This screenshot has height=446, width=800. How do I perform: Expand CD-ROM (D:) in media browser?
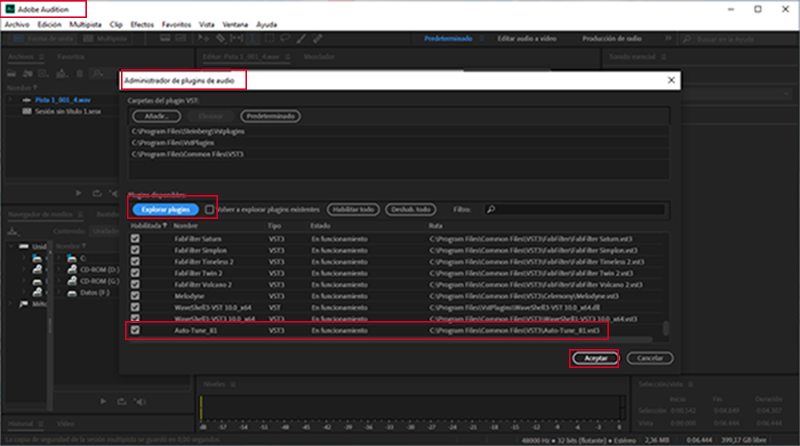(60, 269)
